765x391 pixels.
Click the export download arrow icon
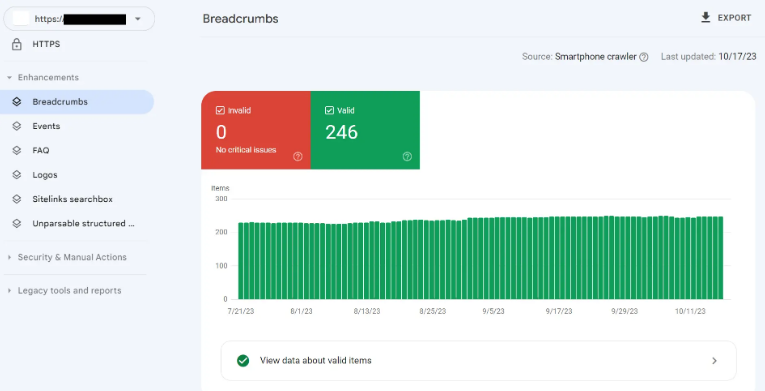click(x=705, y=18)
